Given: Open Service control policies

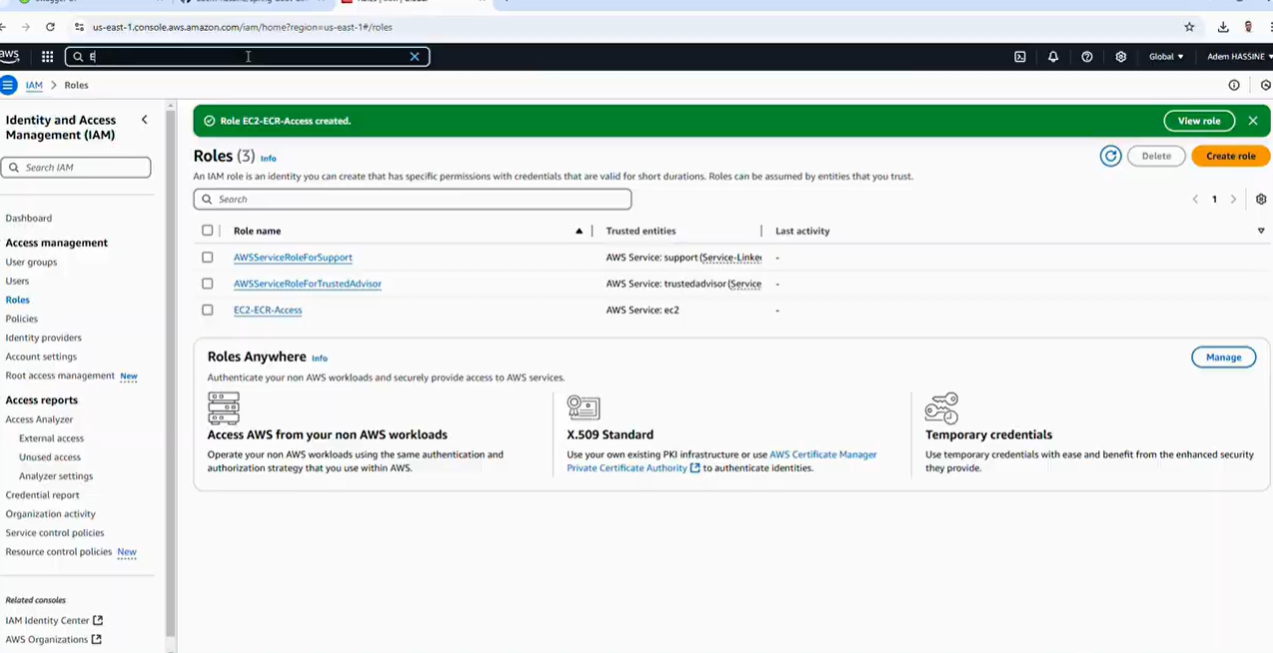Looking at the screenshot, I should click(x=55, y=534).
